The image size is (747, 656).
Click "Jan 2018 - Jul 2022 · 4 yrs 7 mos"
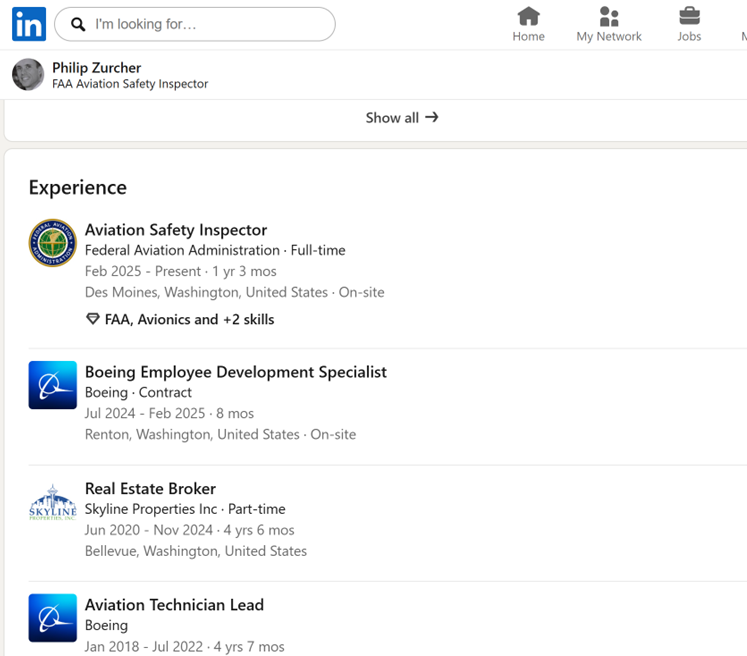(184, 646)
